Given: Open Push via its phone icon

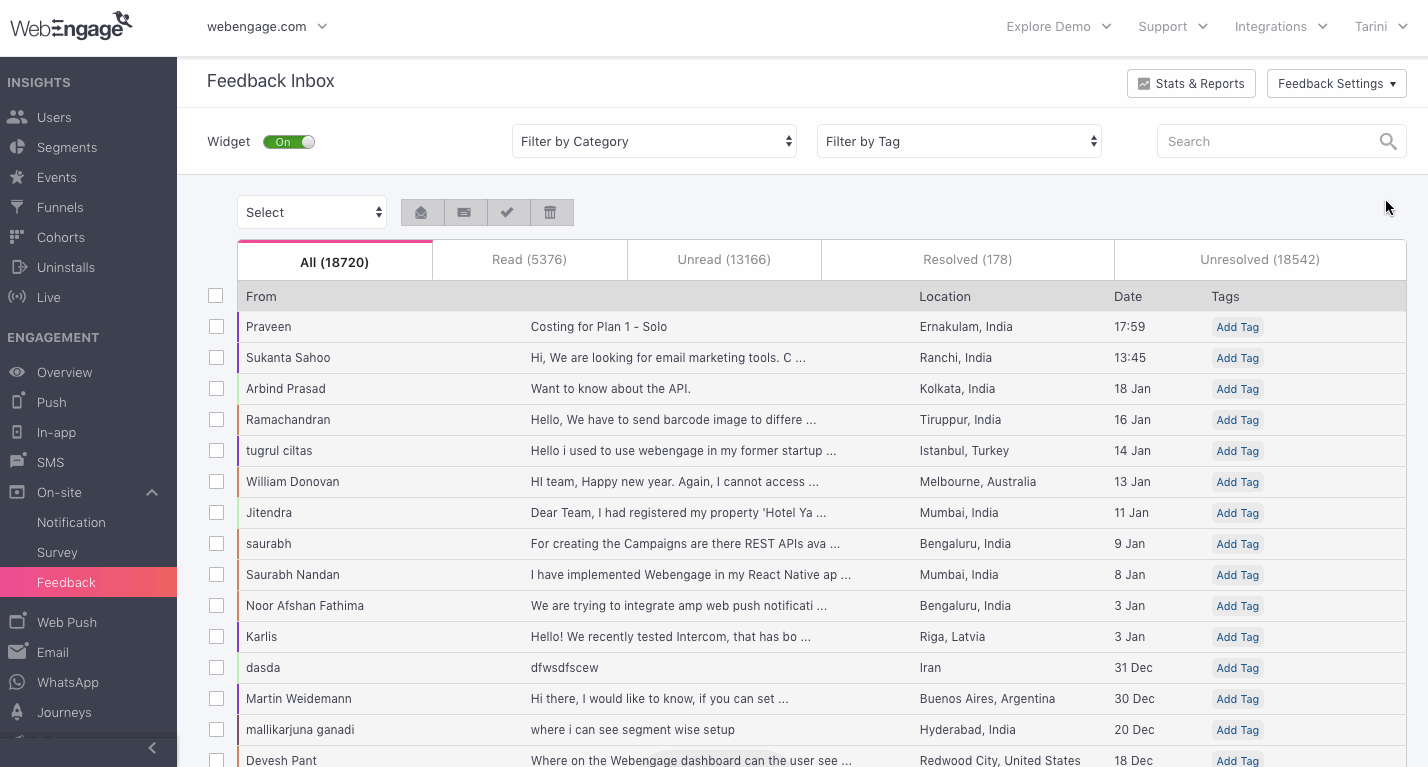Looking at the screenshot, I should pyautogui.click(x=17, y=401).
